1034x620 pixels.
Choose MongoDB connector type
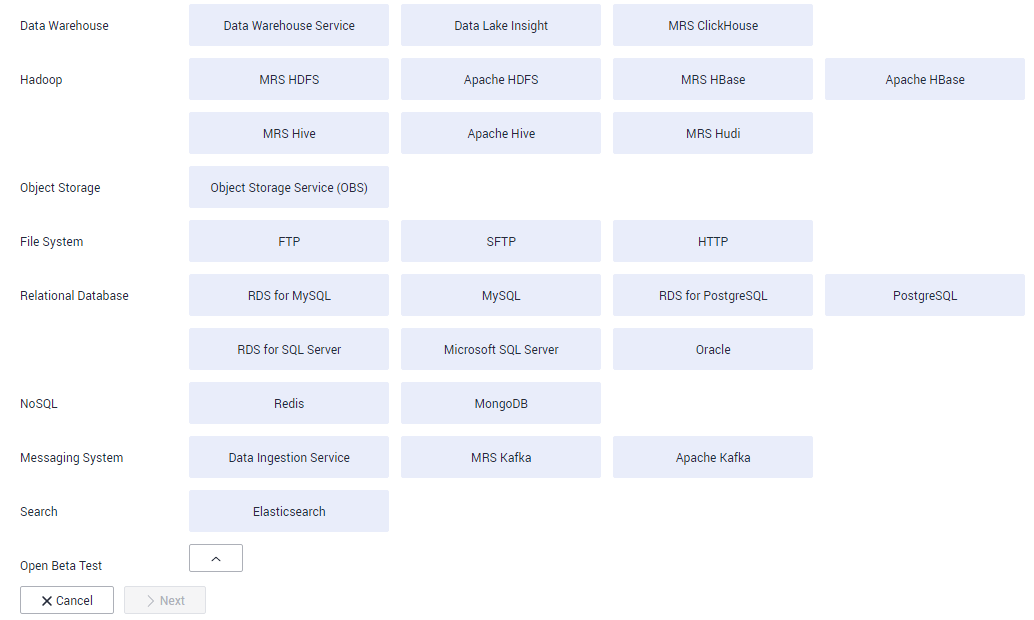(x=501, y=404)
